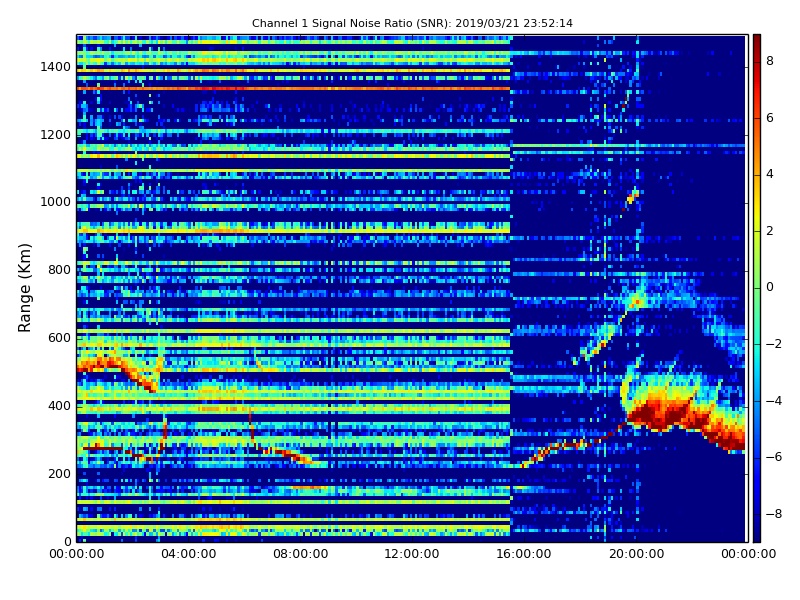
Task: Click the 1200 tick label on range axis
Action: [x=56, y=135]
